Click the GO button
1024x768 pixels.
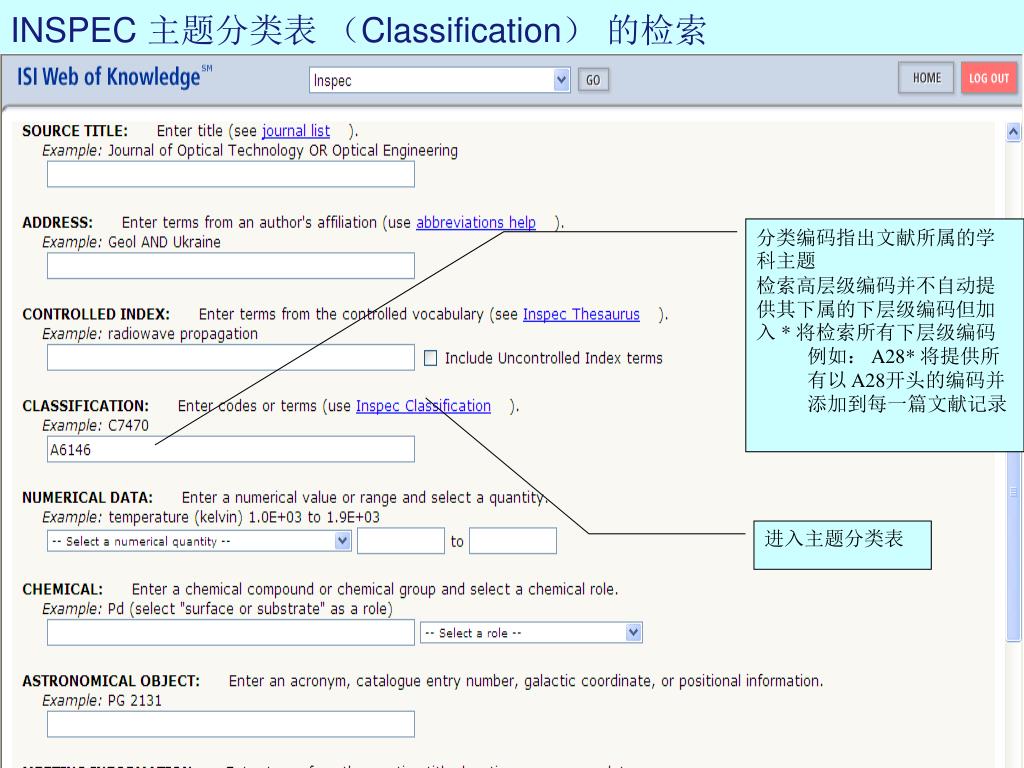[593, 80]
